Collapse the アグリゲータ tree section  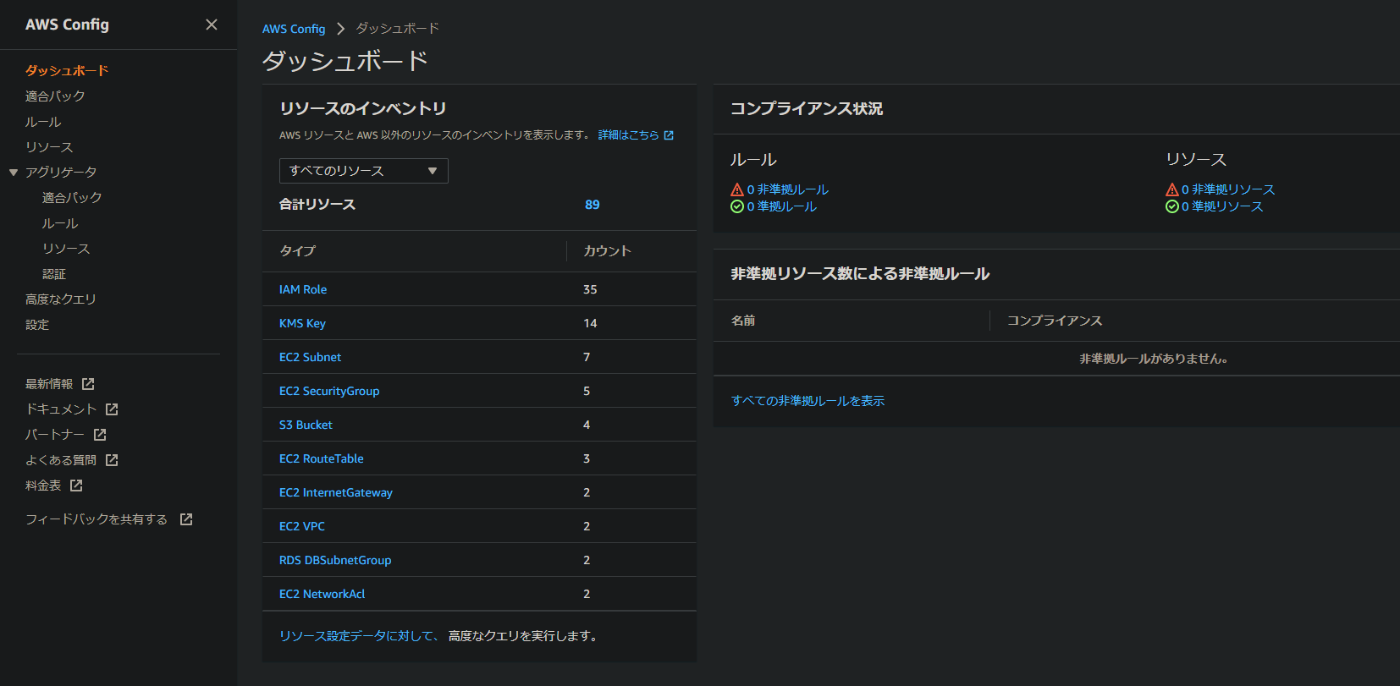click(14, 172)
